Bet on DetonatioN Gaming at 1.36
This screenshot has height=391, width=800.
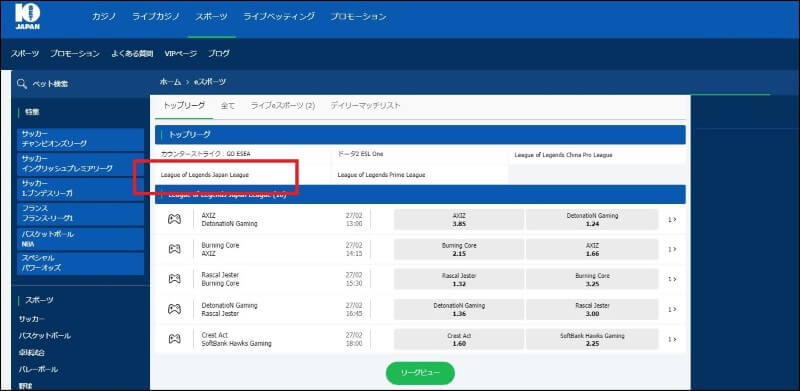coord(459,309)
